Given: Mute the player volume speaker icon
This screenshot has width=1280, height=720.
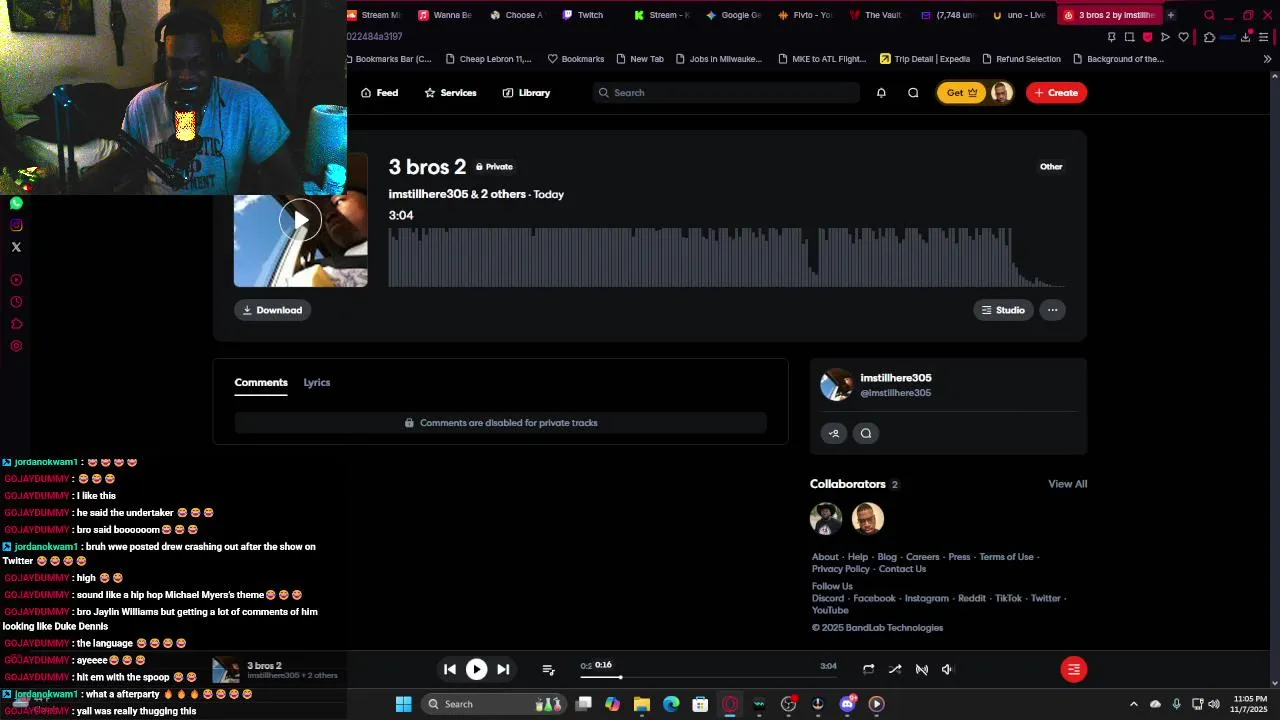Looking at the screenshot, I should 947,669.
